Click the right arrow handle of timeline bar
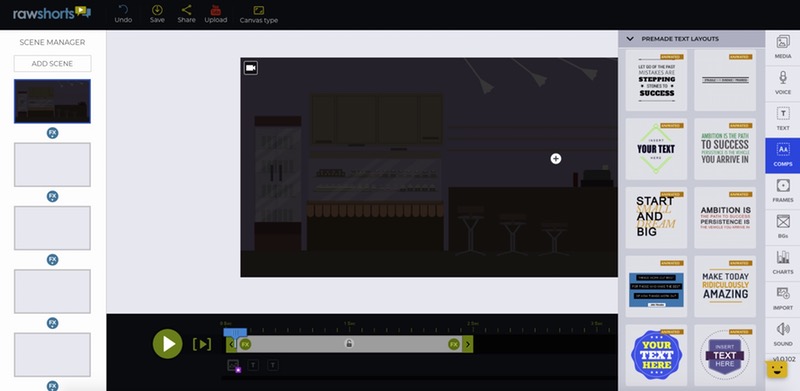Viewport: 800px width, 391px height. click(468, 344)
